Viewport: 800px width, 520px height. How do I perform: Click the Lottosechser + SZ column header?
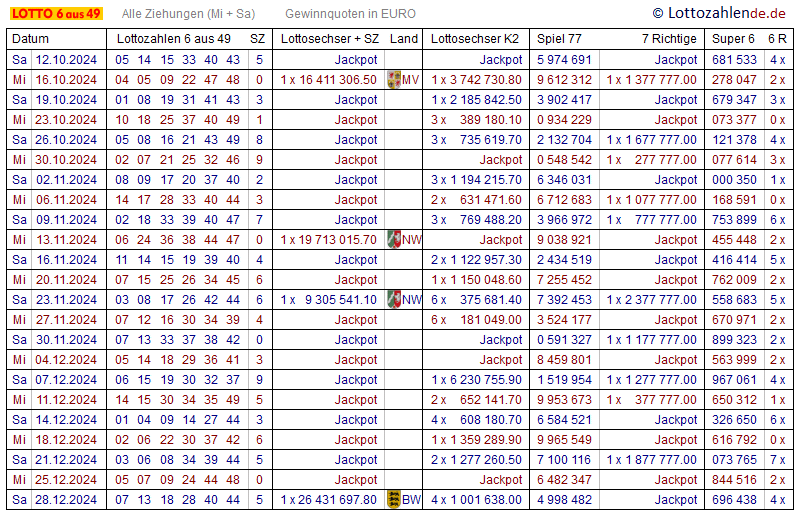pos(330,38)
